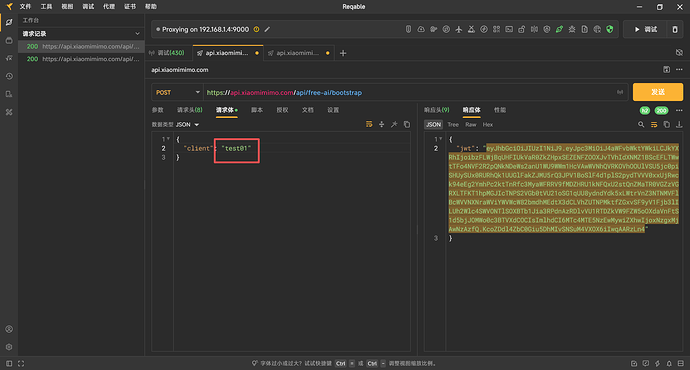Toggle the word wrap icon in the response toolbar
690x370 pixels.
click(654, 125)
